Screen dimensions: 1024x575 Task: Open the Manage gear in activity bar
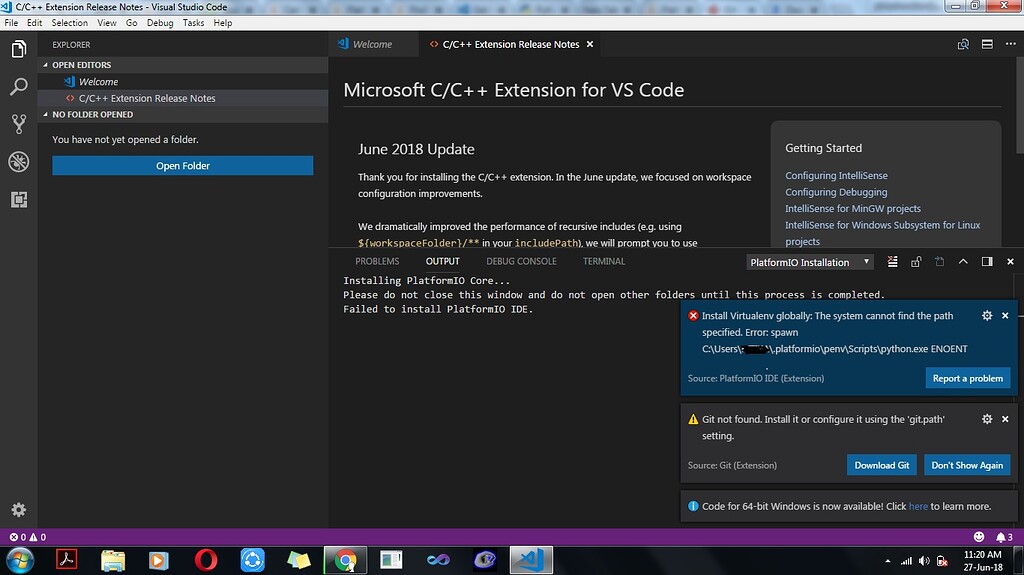pos(18,510)
